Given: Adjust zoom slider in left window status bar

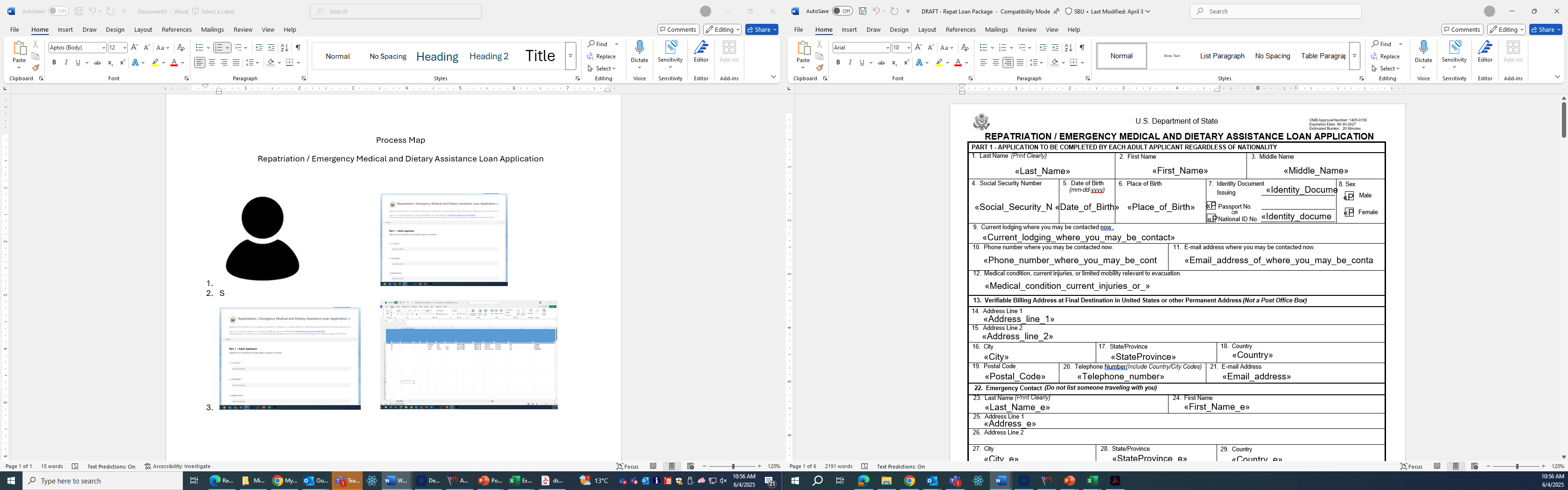Looking at the screenshot, I should pos(733,466).
